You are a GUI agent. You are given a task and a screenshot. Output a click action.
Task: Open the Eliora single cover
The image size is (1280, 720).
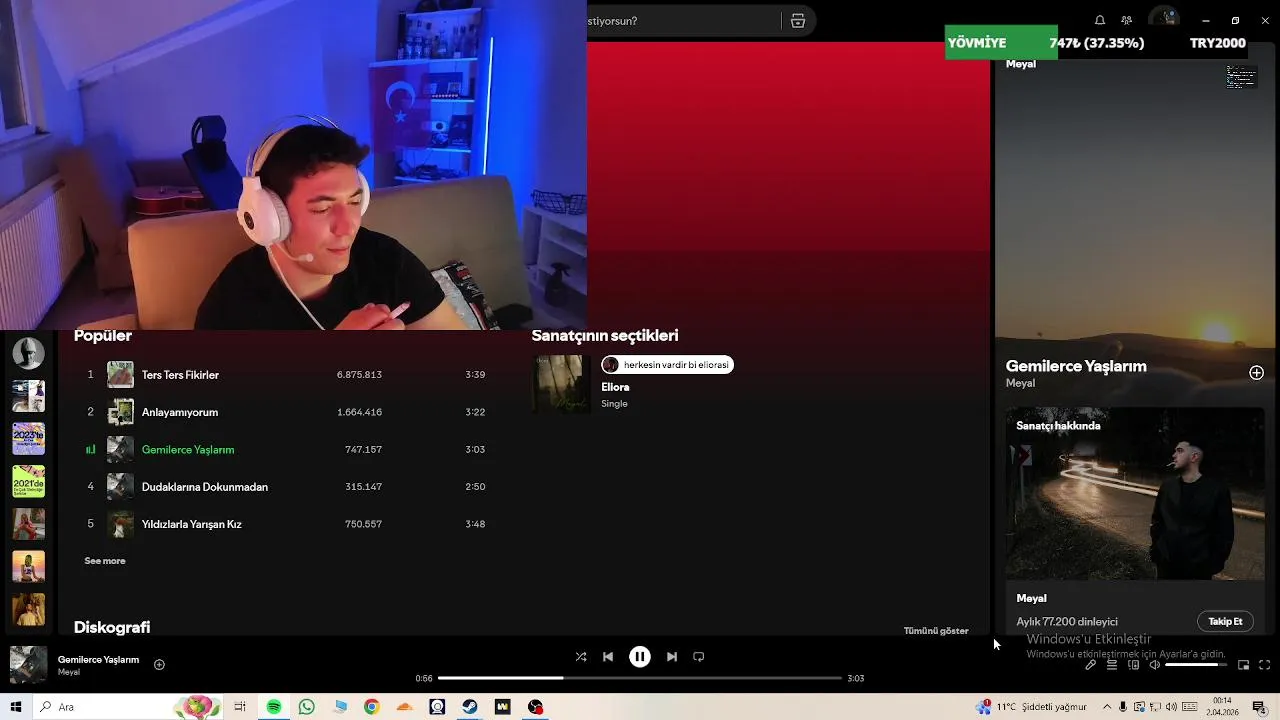[x=561, y=384]
